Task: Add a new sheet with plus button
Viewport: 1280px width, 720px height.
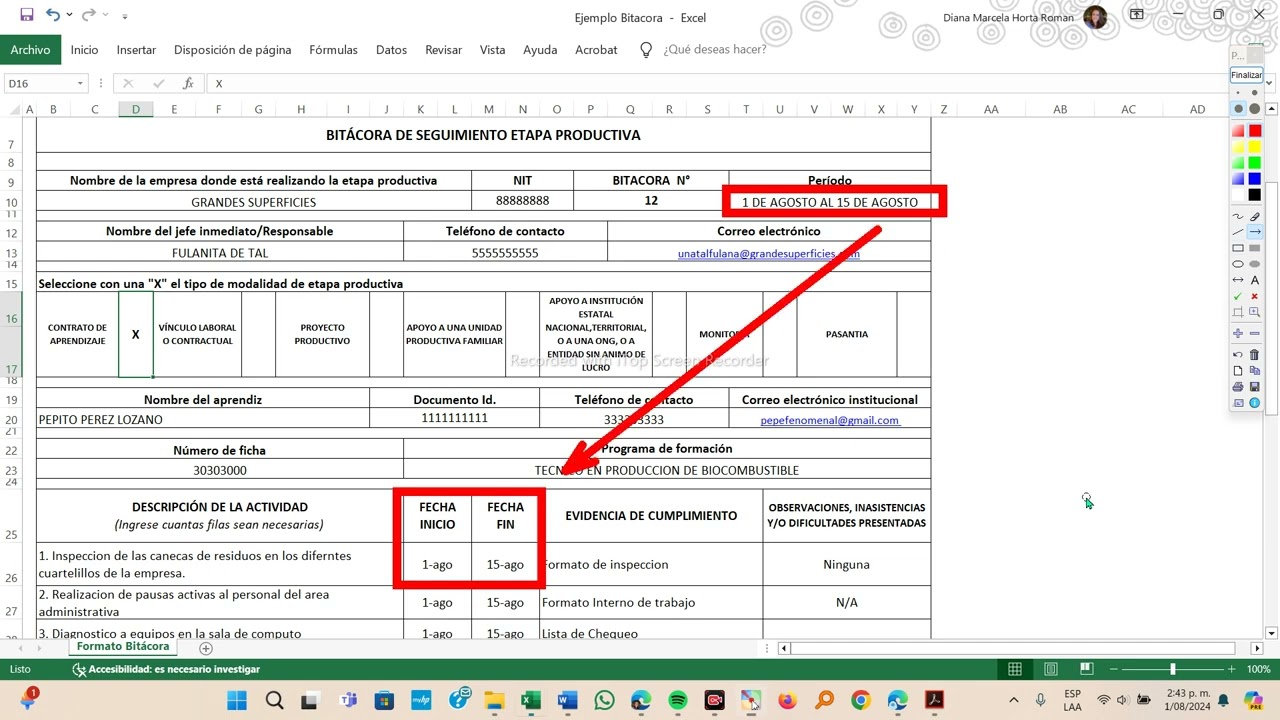Action: click(206, 648)
